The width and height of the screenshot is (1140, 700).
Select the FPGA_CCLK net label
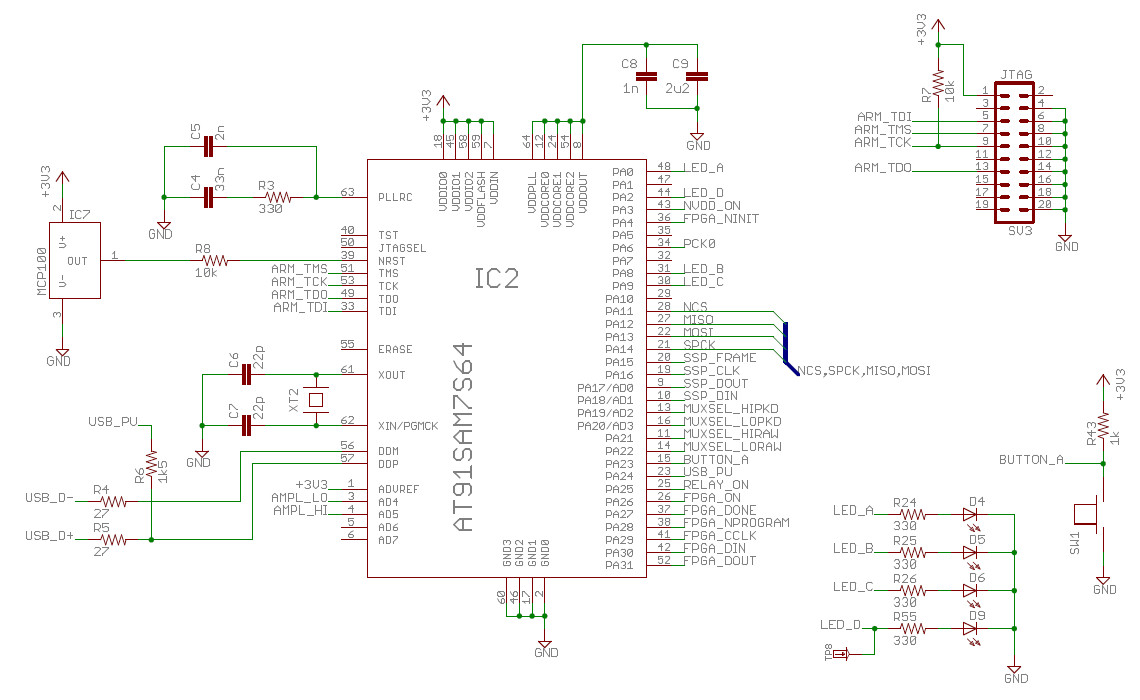(x=720, y=535)
